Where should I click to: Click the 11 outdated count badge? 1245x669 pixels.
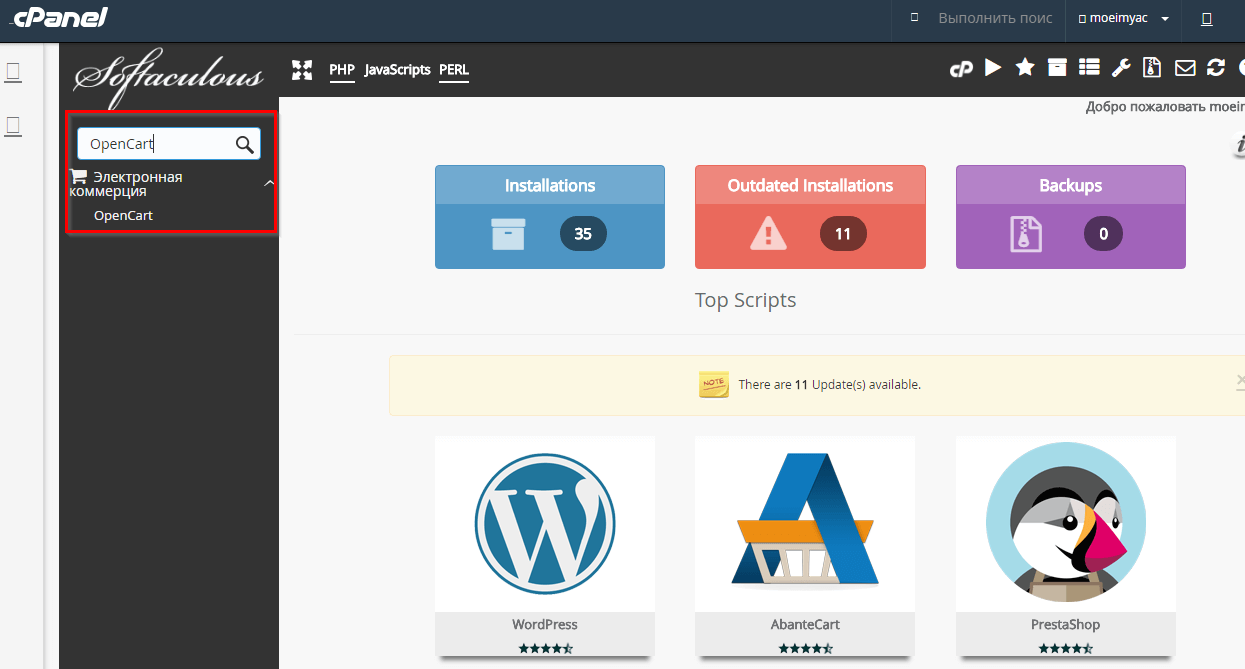click(843, 234)
